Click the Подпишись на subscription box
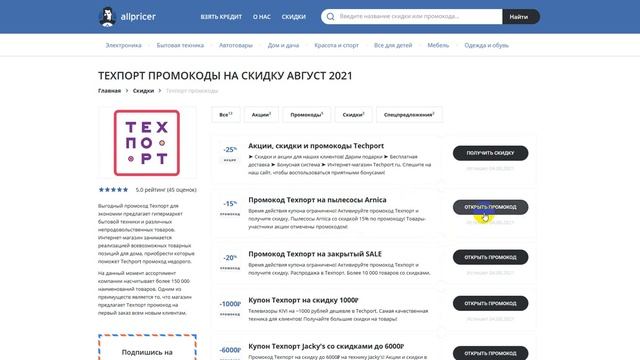Viewport: 640px width, 360px height. point(147,347)
